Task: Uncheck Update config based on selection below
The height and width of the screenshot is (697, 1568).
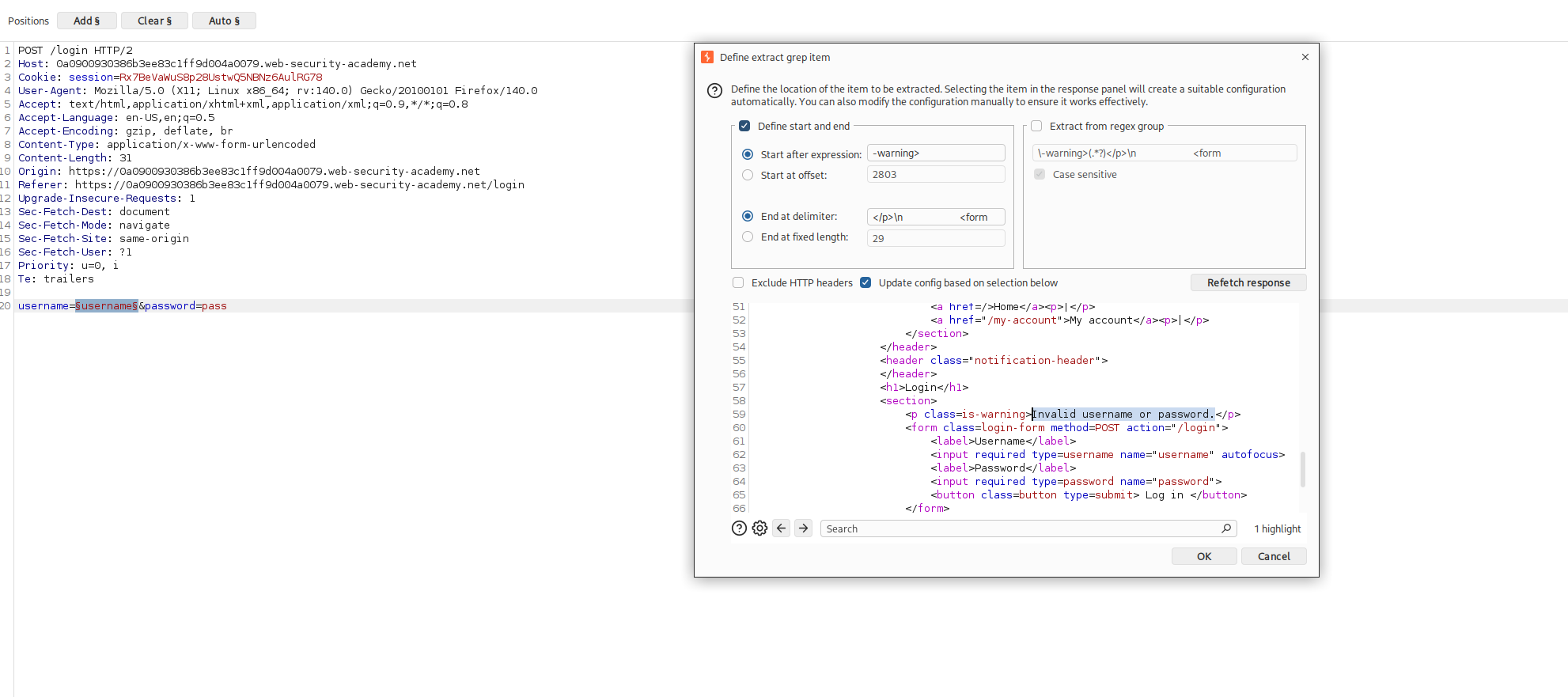Action: click(x=865, y=282)
